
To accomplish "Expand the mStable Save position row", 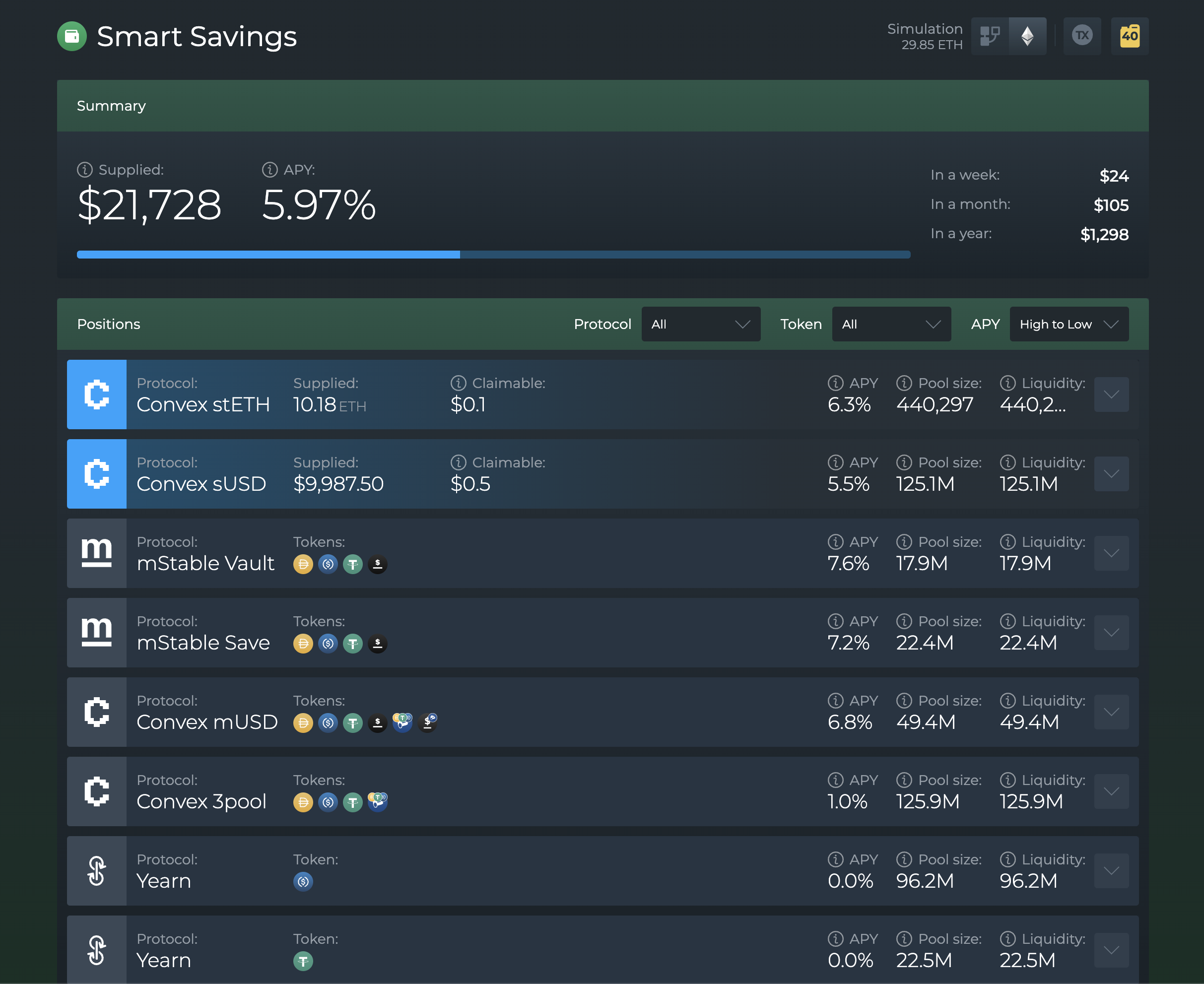I will 1111,633.
